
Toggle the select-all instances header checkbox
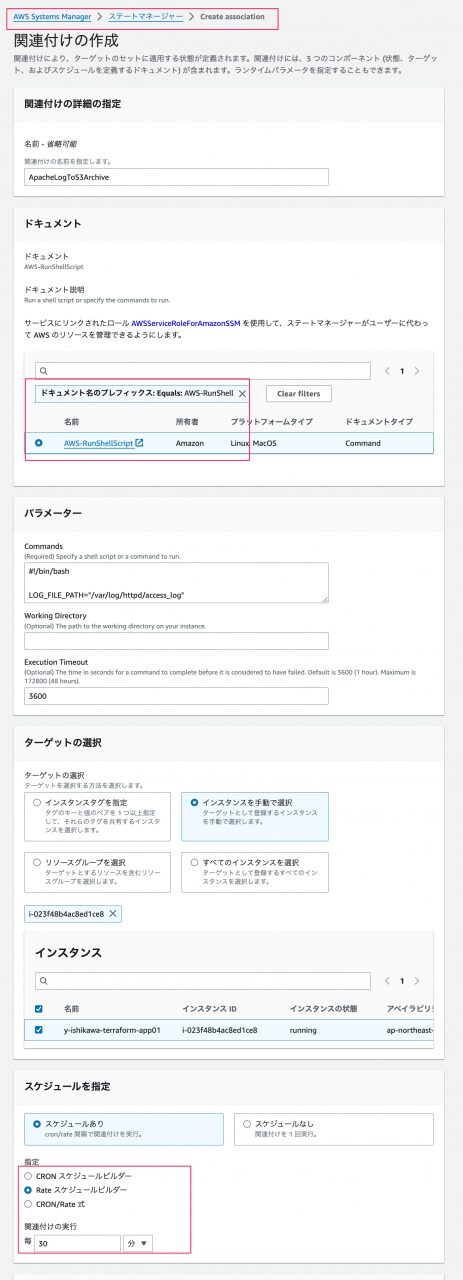point(39,1009)
